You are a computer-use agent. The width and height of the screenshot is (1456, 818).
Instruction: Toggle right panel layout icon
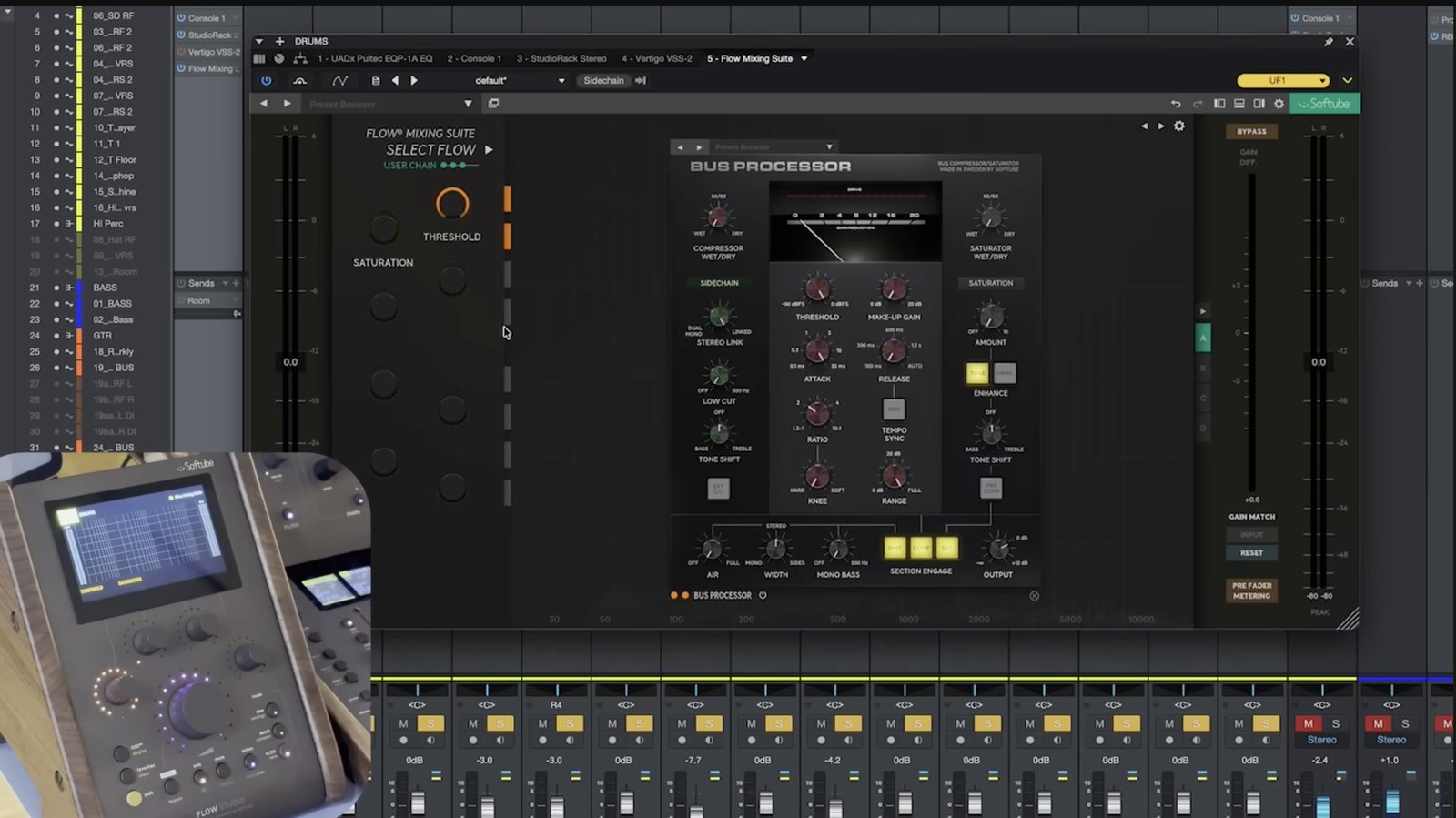coord(1259,104)
